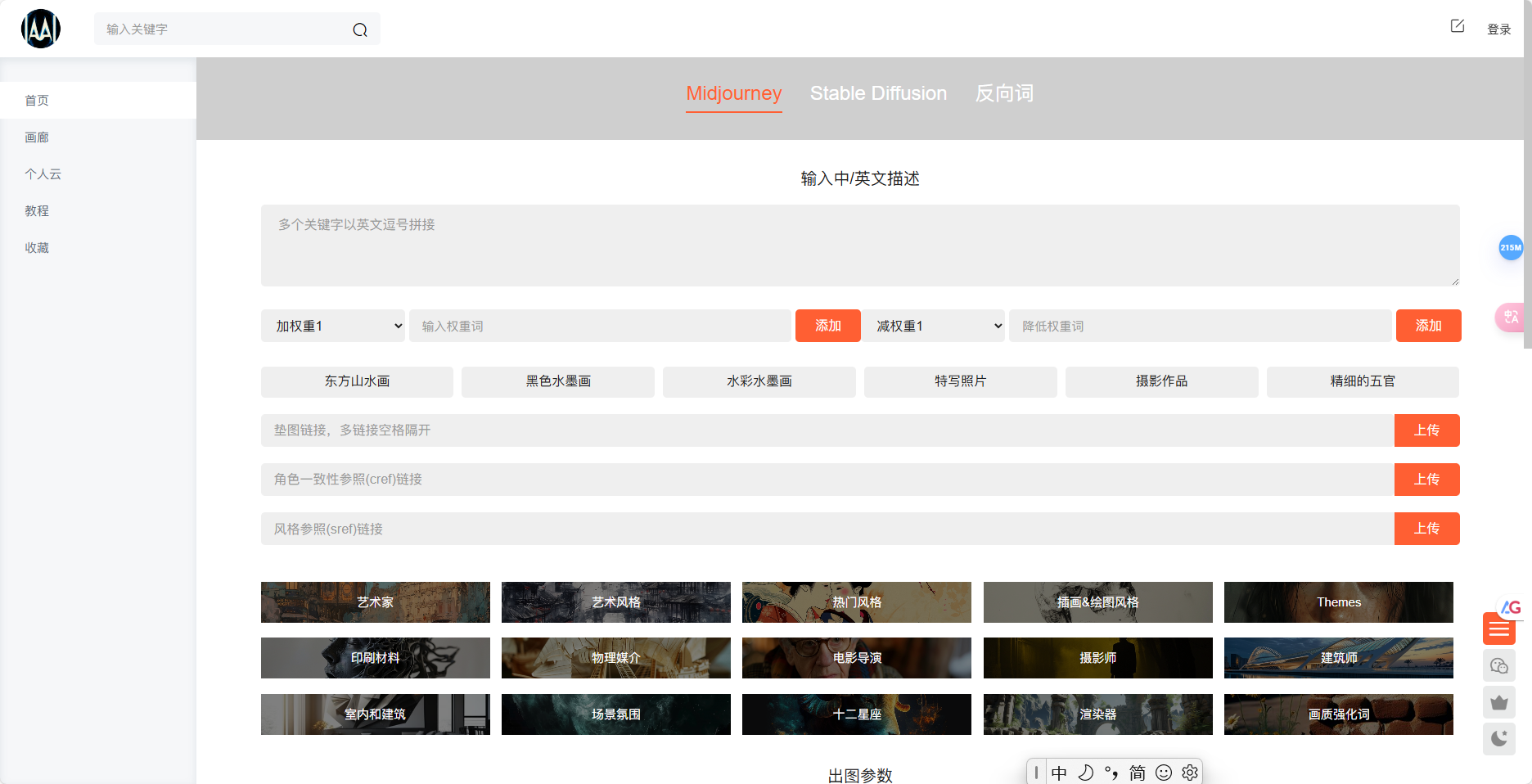
Task: Click the AAA site logo
Action: [x=41, y=28]
